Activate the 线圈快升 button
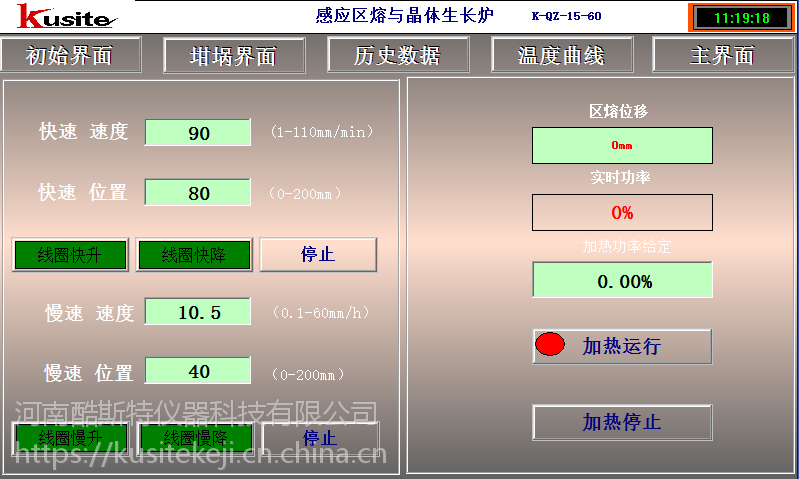The width and height of the screenshot is (799, 479). (70, 255)
